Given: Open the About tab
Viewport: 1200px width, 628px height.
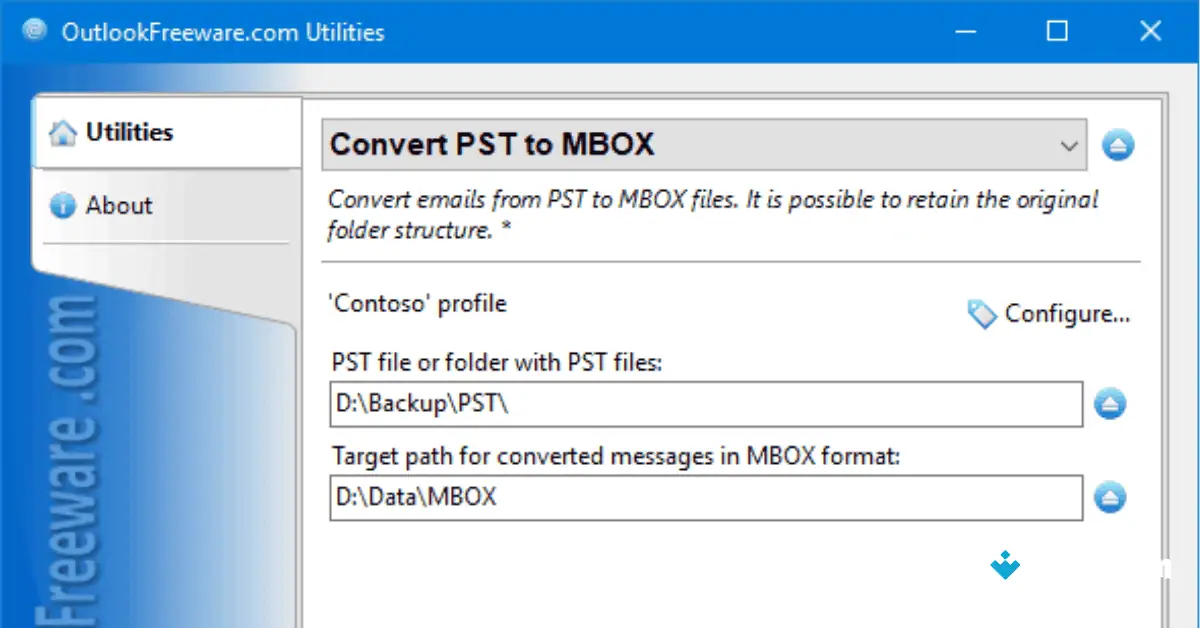Looking at the screenshot, I should pyautogui.click(x=119, y=205).
